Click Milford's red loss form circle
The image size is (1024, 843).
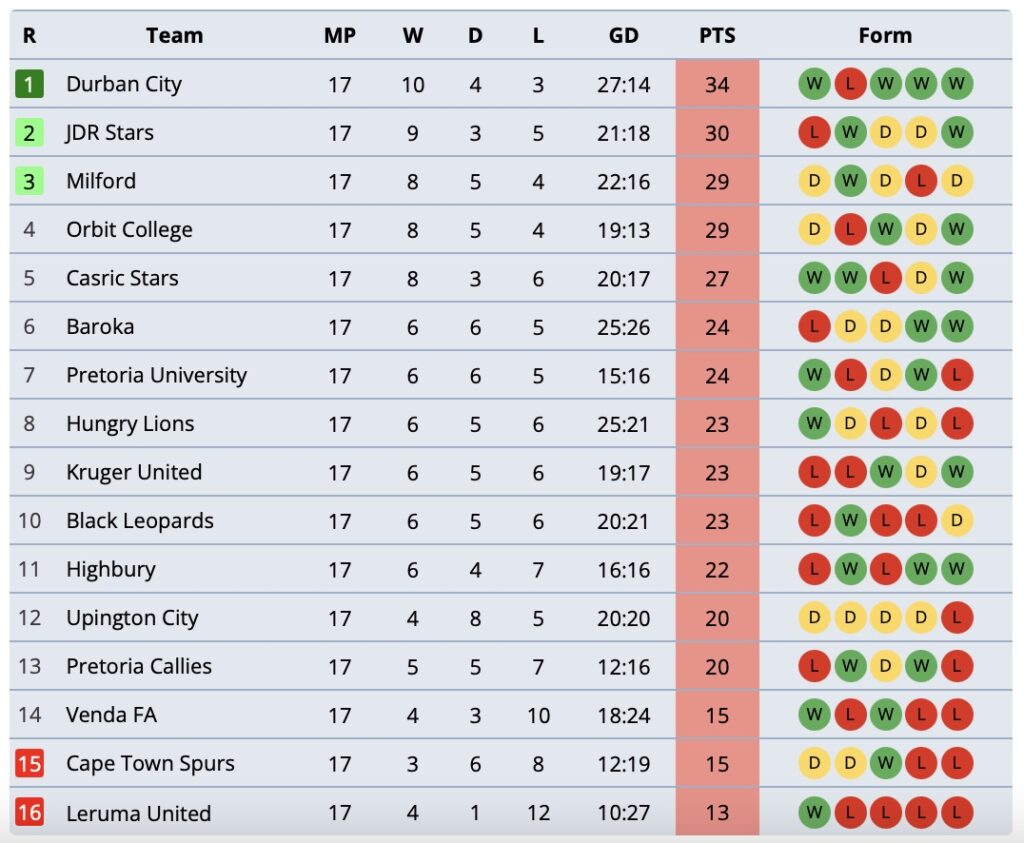(x=921, y=181)
